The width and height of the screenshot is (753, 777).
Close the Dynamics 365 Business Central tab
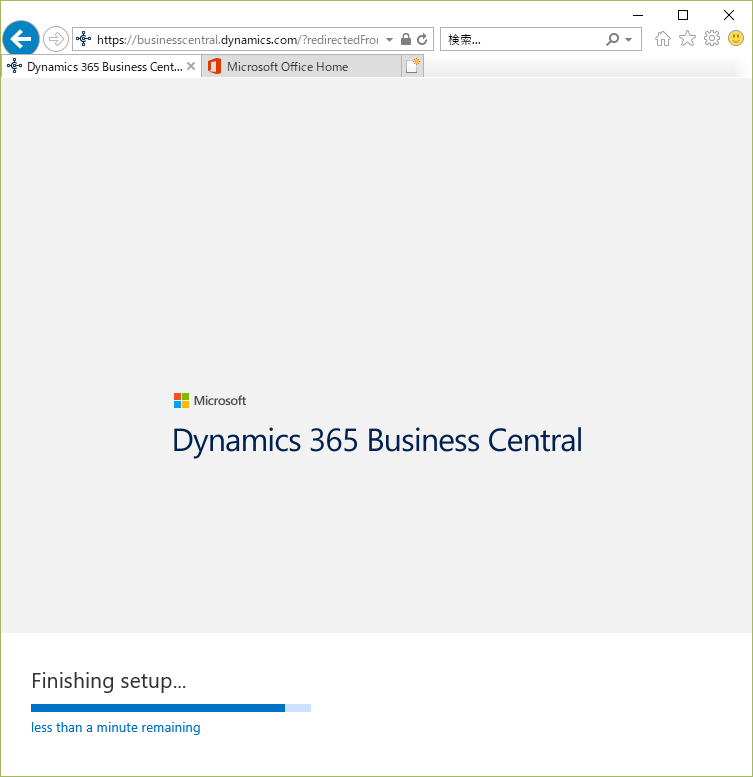(x=191, y=66)
